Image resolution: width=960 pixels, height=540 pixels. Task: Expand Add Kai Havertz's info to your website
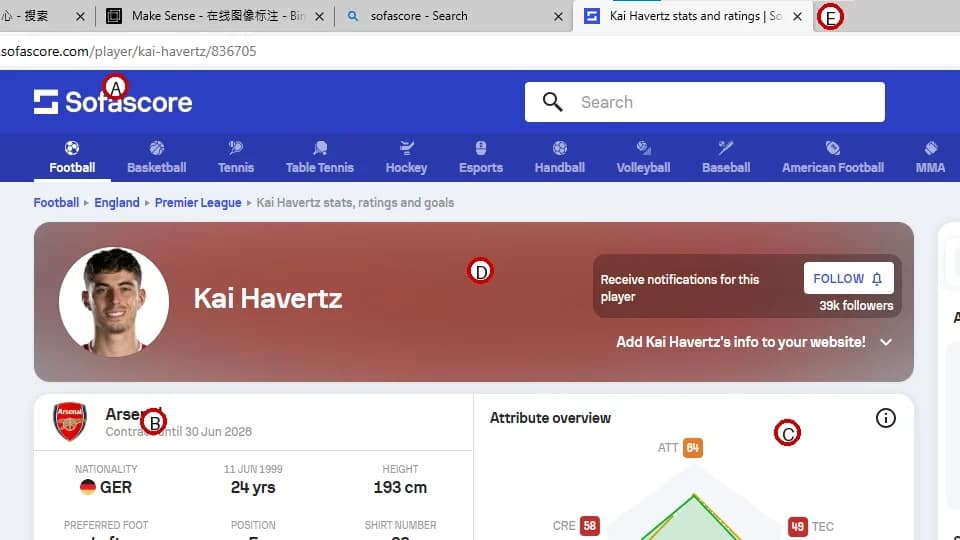pos(754,342)
